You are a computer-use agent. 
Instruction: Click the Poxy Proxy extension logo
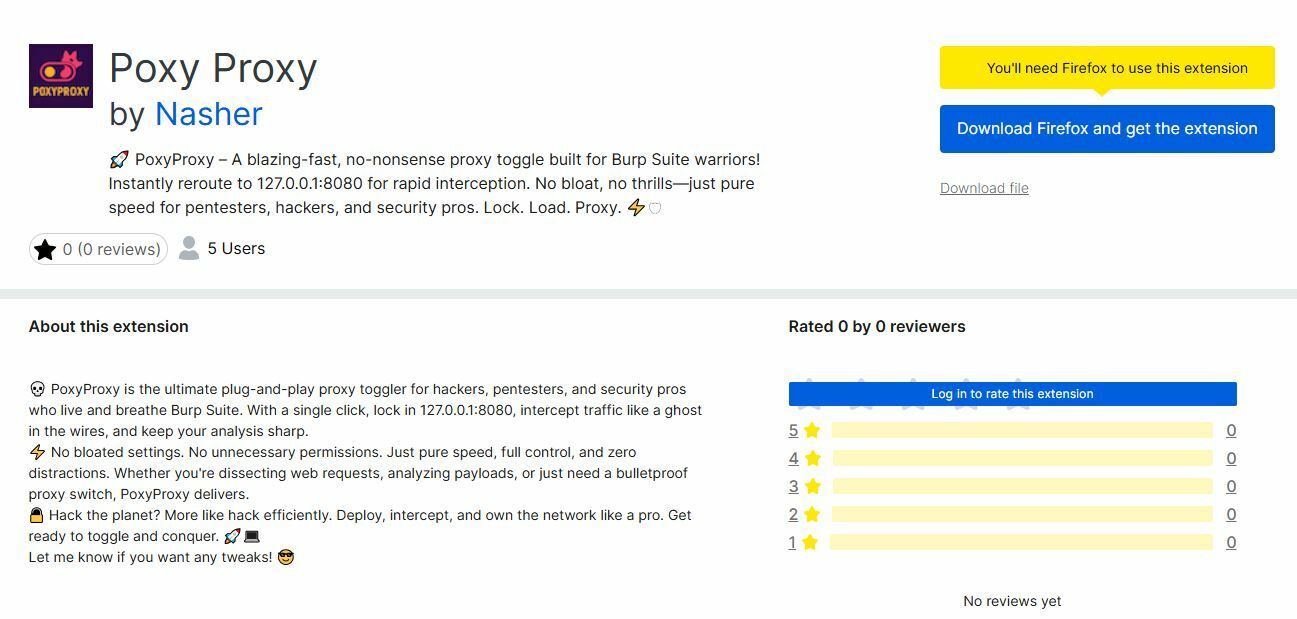point(61,76)
